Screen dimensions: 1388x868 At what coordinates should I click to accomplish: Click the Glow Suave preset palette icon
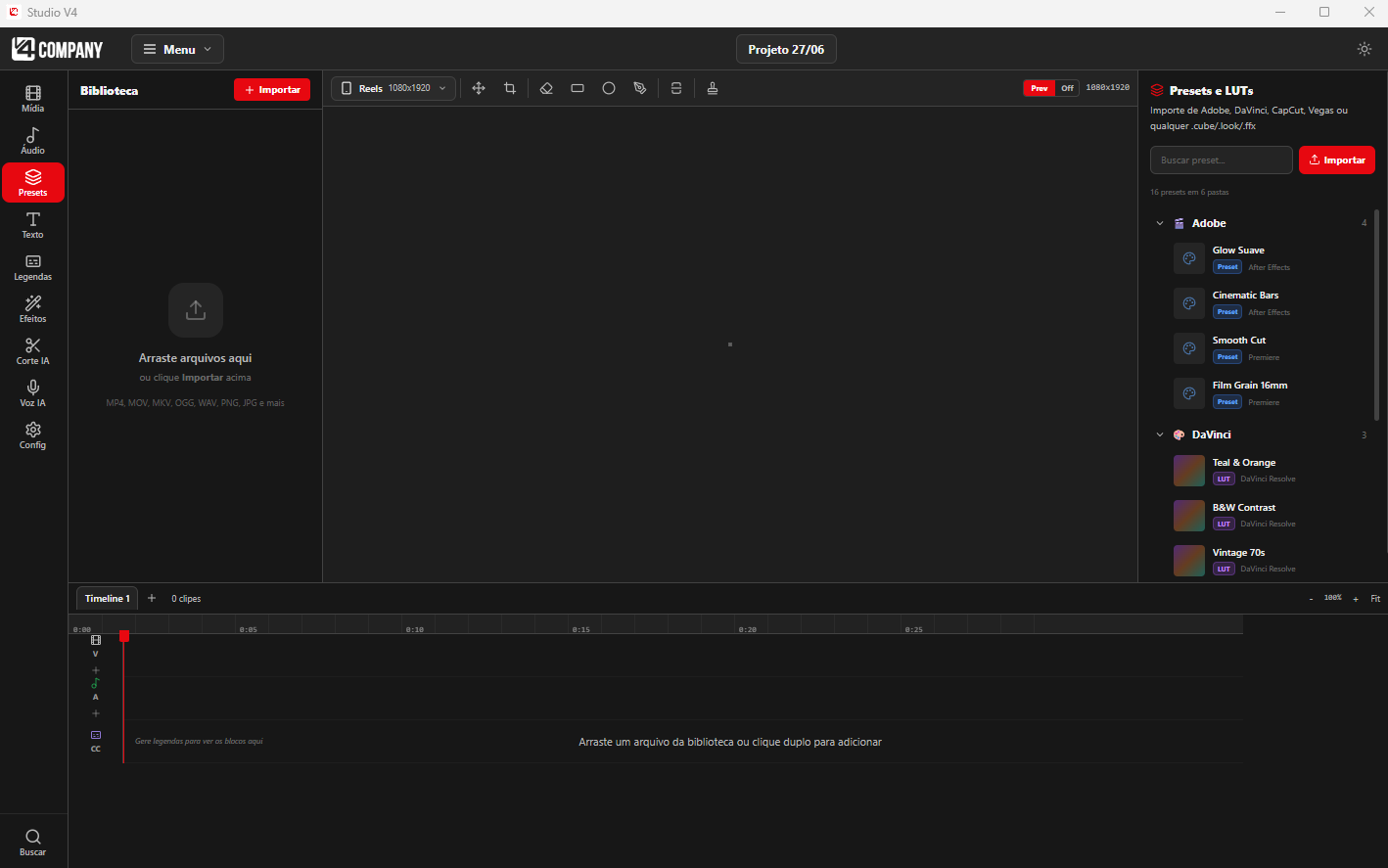(x=1189, y=258)
